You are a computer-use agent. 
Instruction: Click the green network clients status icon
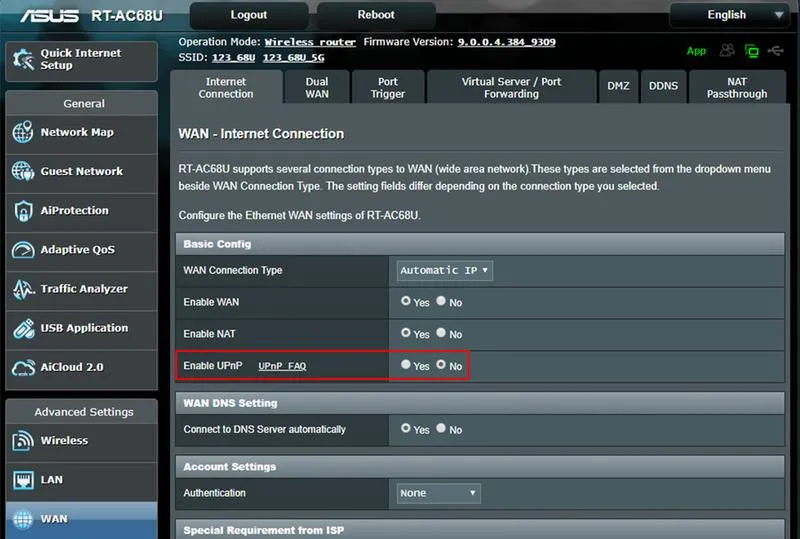pos(752,51)
